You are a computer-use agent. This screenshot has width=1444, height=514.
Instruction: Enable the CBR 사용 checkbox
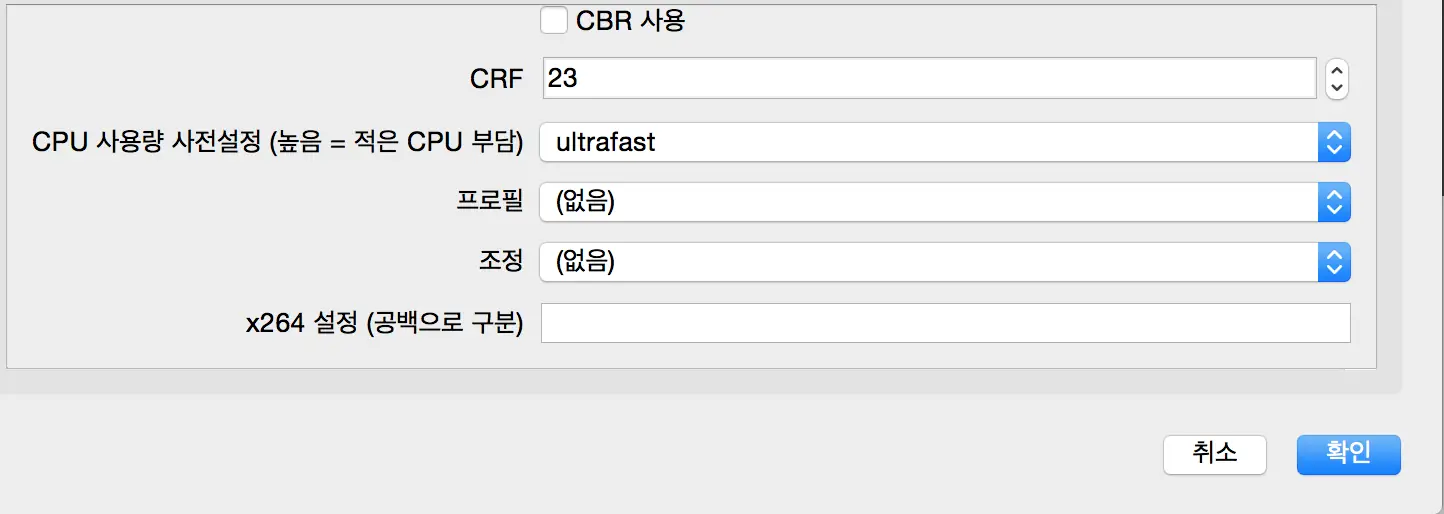point(554,20)
